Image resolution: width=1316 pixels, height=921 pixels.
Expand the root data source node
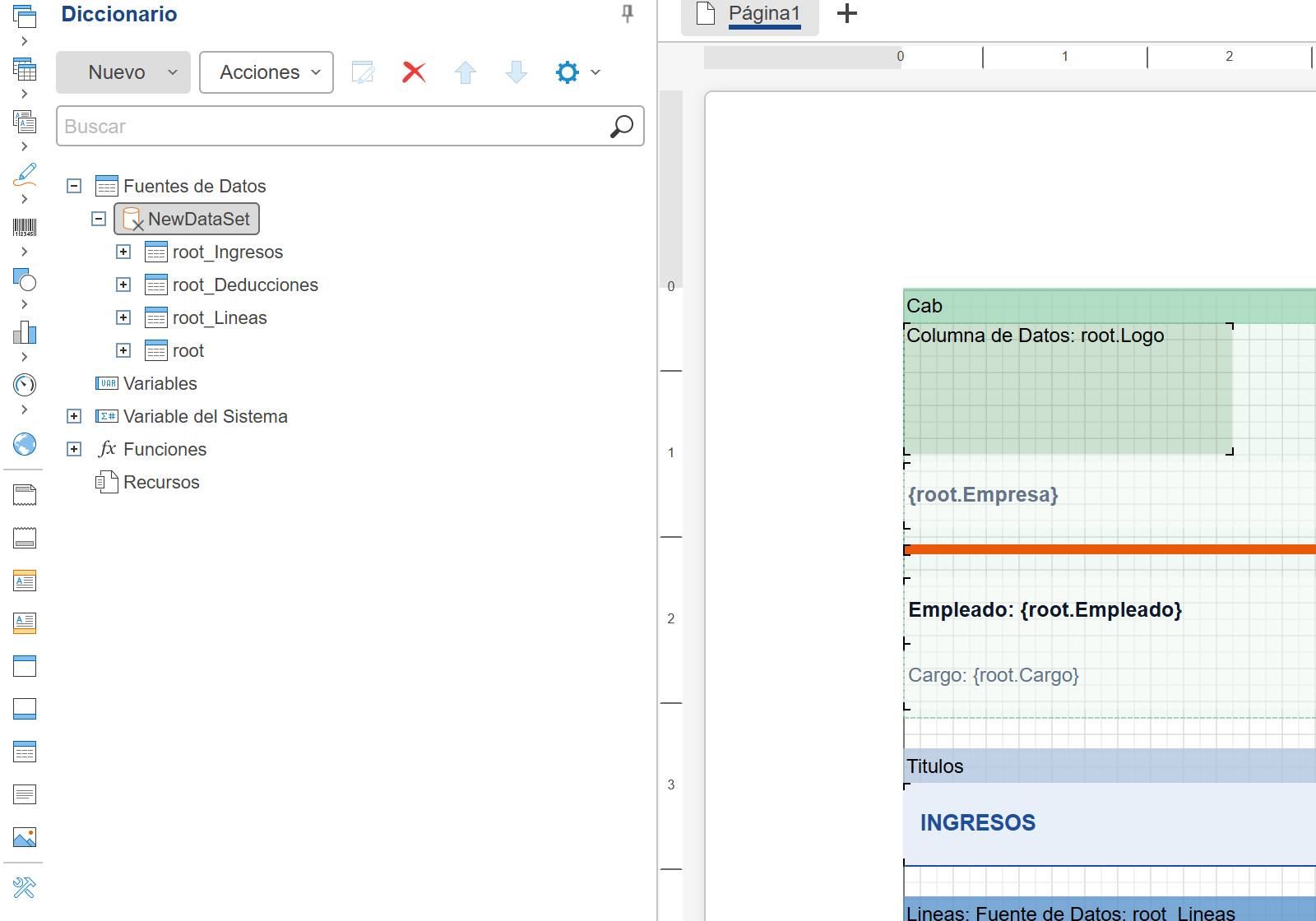pyautogui.click(x=123, y=350)
